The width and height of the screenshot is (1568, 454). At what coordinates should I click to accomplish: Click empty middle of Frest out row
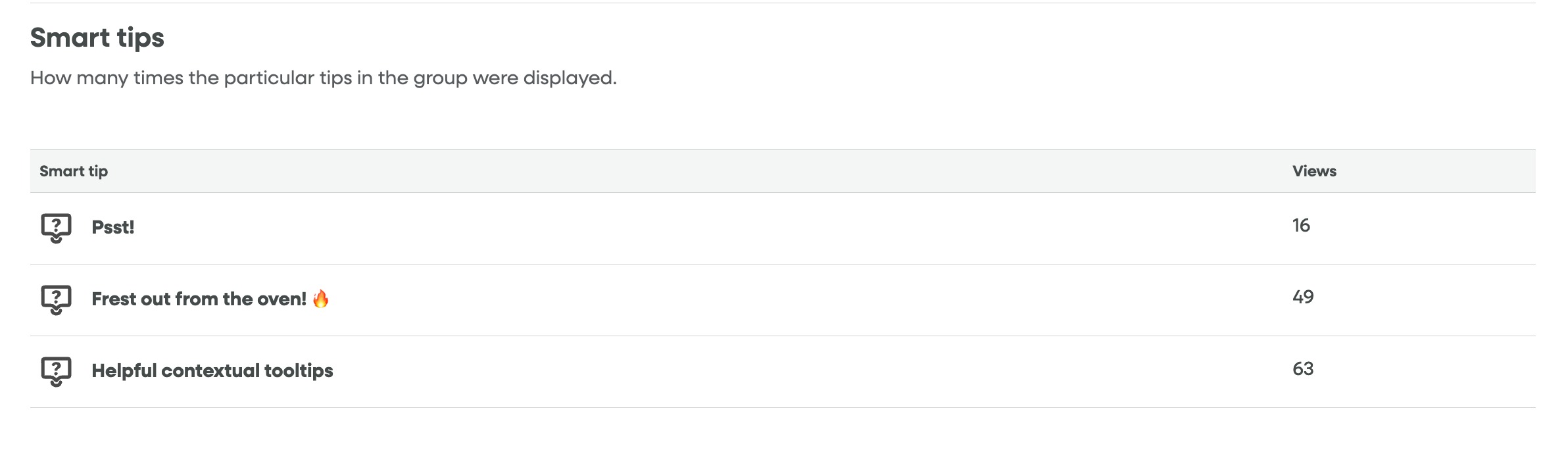(x=789, y=300)
